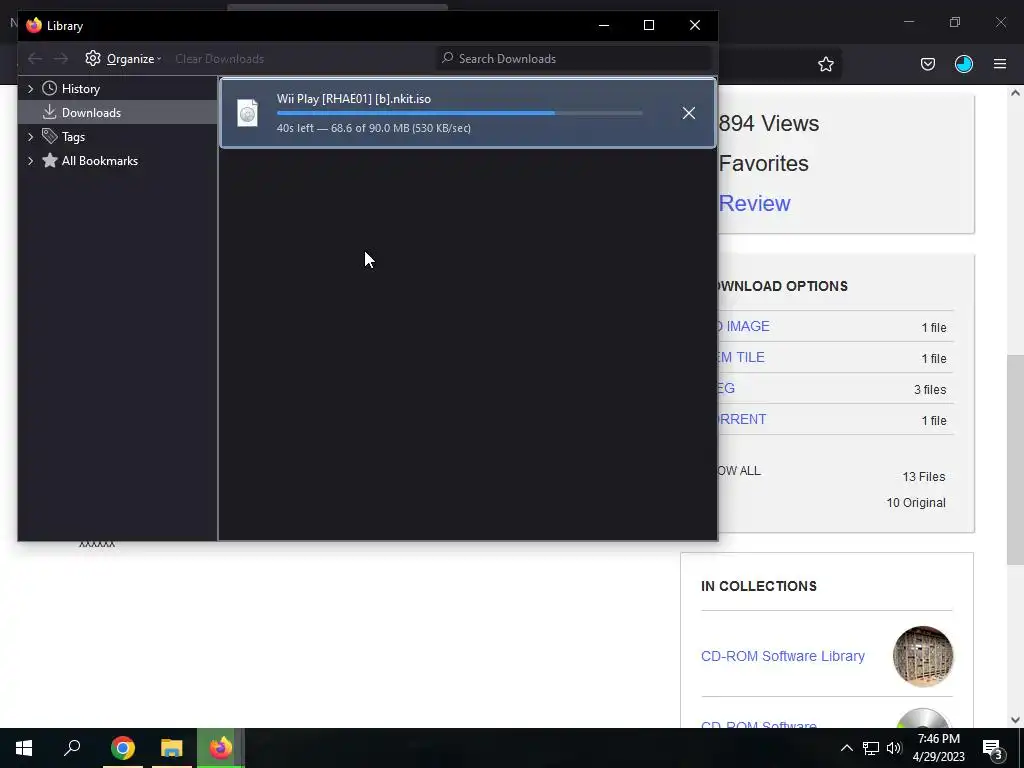This screenshot has width=1024, height=768.
Task: Open the Windows Start menu
Action: 24,748
